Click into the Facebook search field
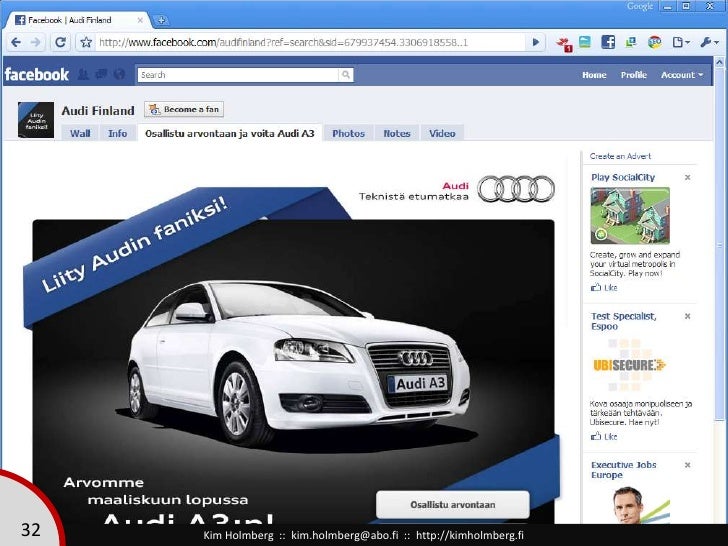 pos(240,75)
